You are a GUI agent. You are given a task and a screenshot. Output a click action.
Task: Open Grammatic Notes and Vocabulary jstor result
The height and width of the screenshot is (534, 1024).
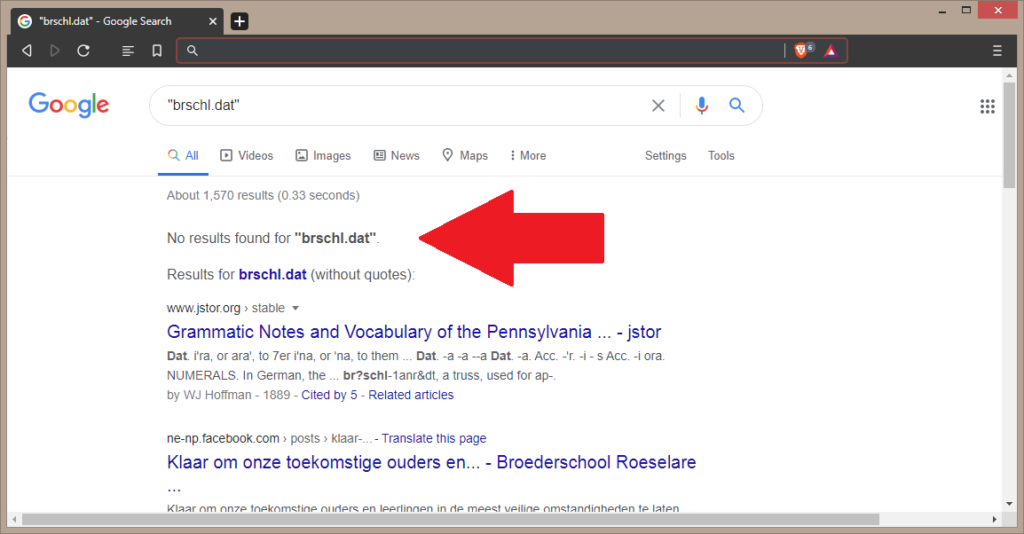(x=414, y=332)
